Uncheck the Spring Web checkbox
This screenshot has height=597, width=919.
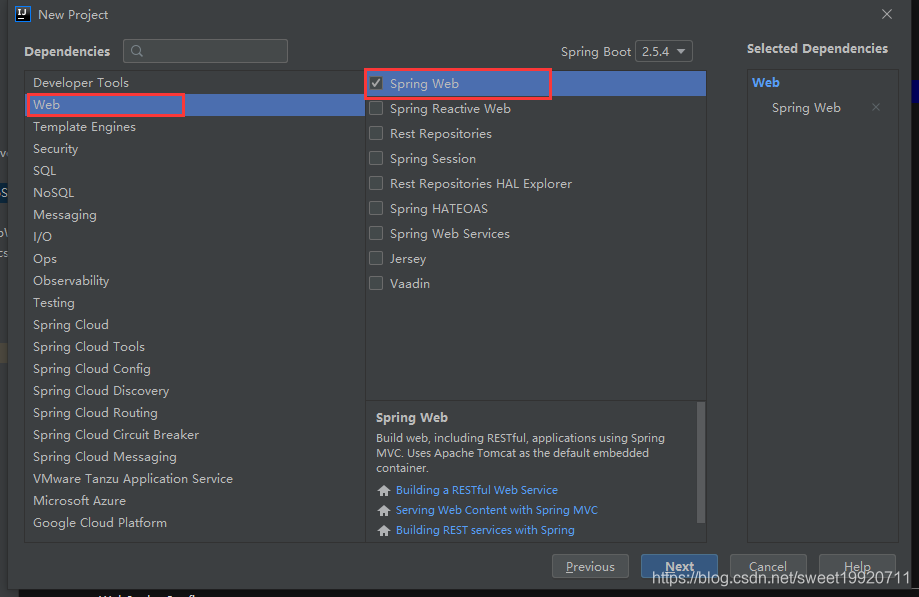[x=376, y=83]
